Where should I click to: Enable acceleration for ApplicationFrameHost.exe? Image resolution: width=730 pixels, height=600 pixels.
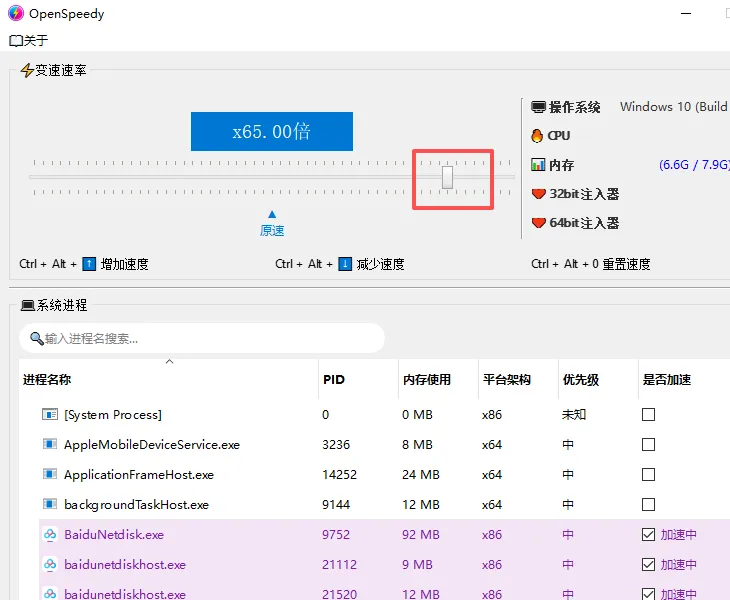click(648, 474)
